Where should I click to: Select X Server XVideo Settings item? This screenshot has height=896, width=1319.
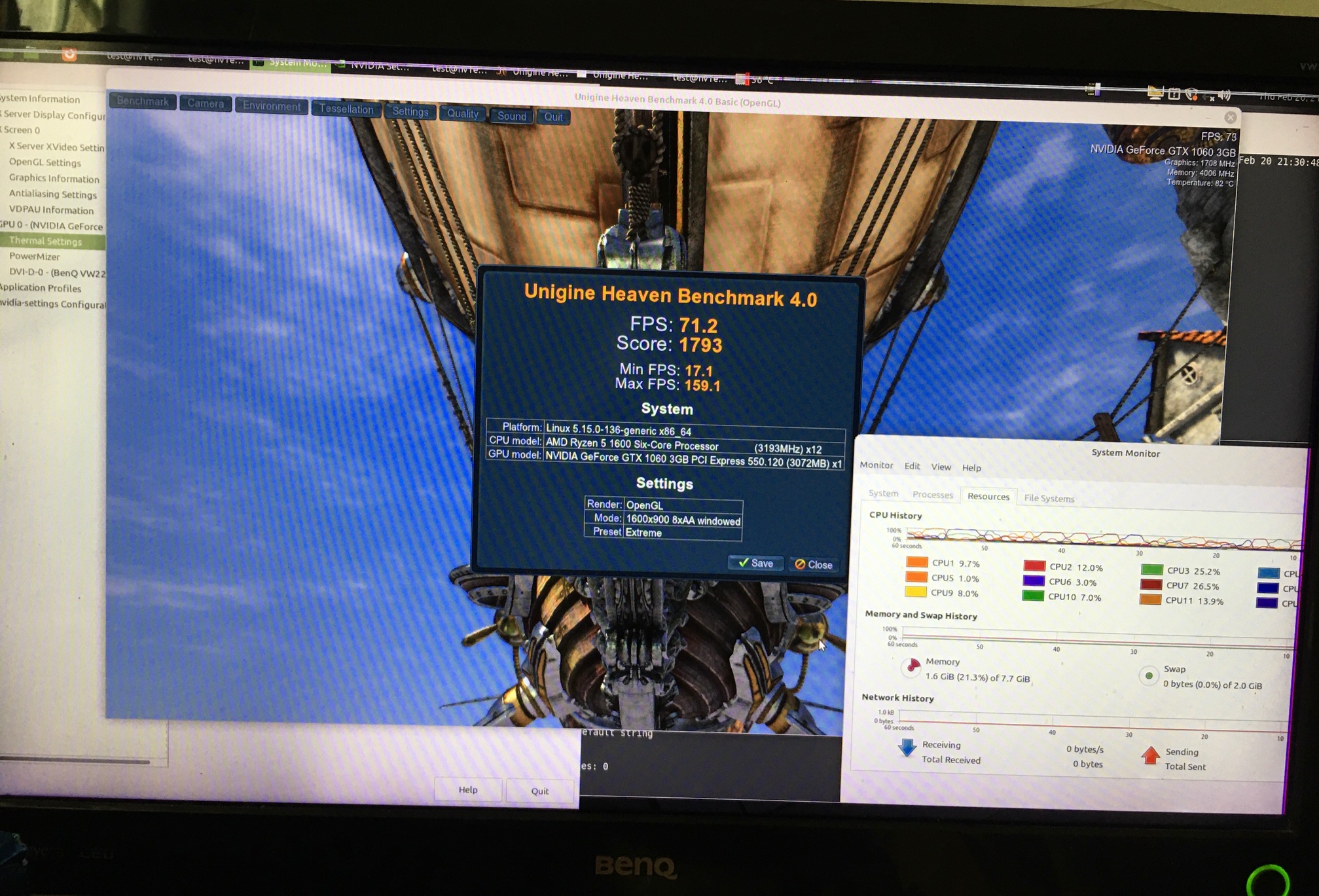(x=56, y=147)
